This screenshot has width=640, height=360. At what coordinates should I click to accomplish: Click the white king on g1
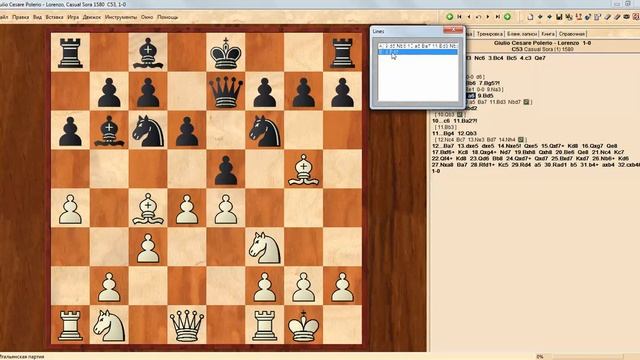tap(303, 325)
